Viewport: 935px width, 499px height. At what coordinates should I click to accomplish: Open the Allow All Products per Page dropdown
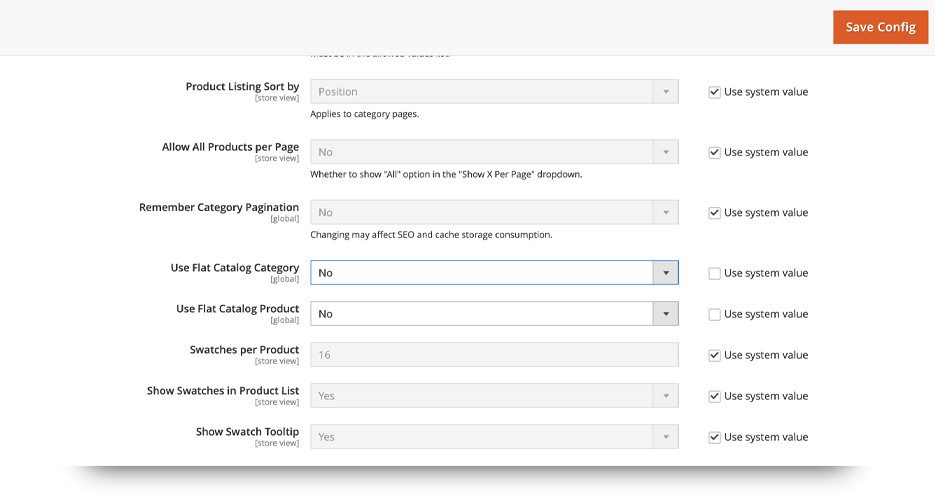coord(494,152)
